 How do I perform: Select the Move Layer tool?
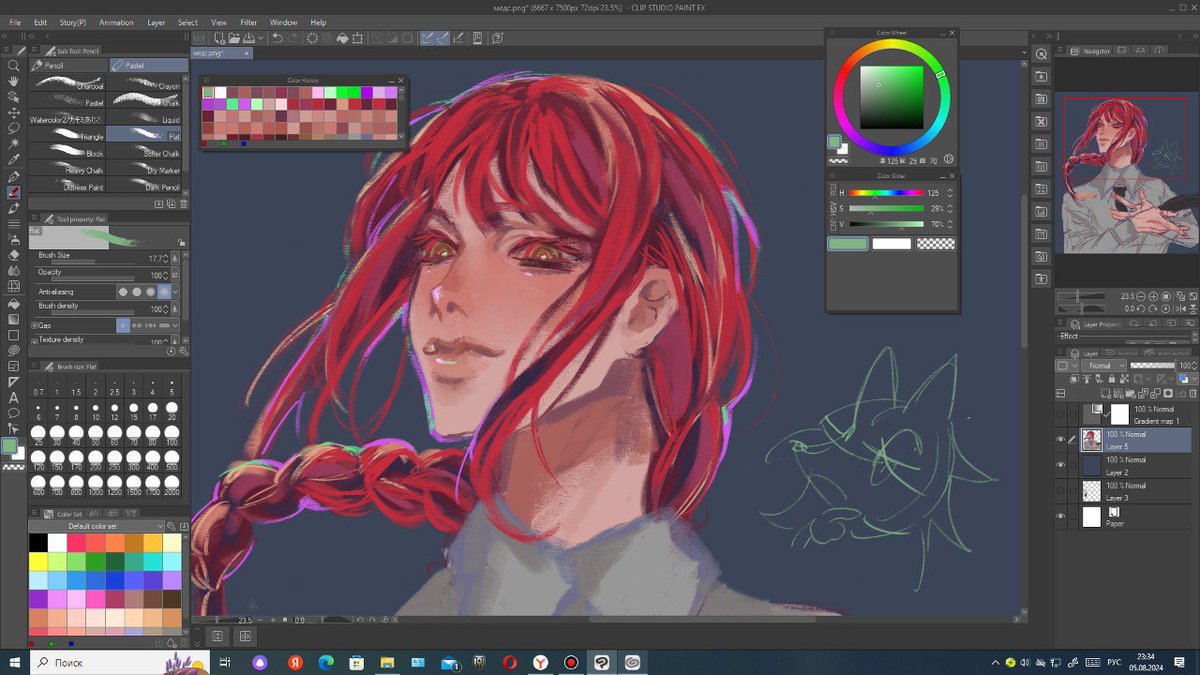tap(13, 112)
